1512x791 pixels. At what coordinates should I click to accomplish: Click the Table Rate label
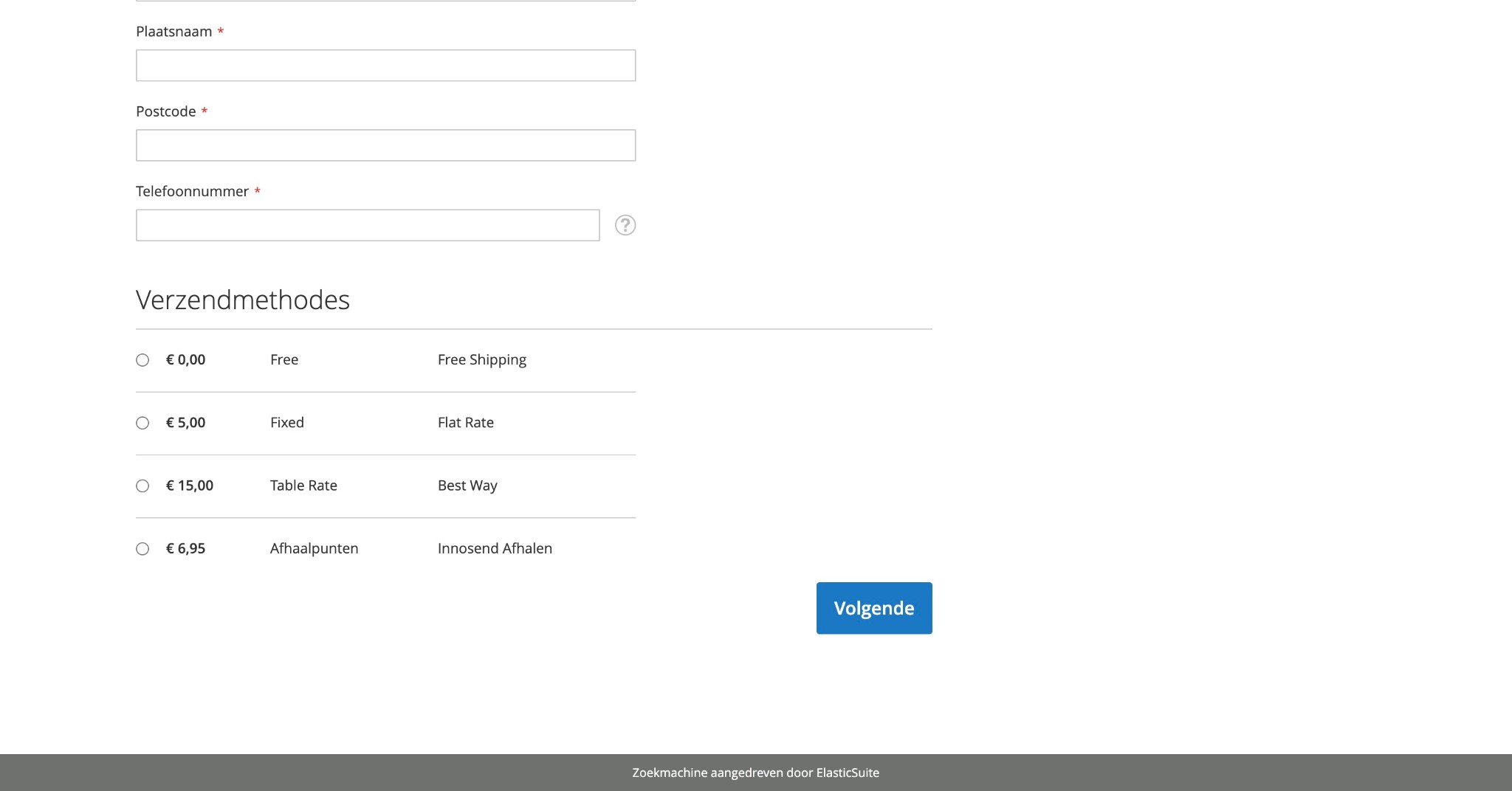pyautogui.click(x=303, y=486)
